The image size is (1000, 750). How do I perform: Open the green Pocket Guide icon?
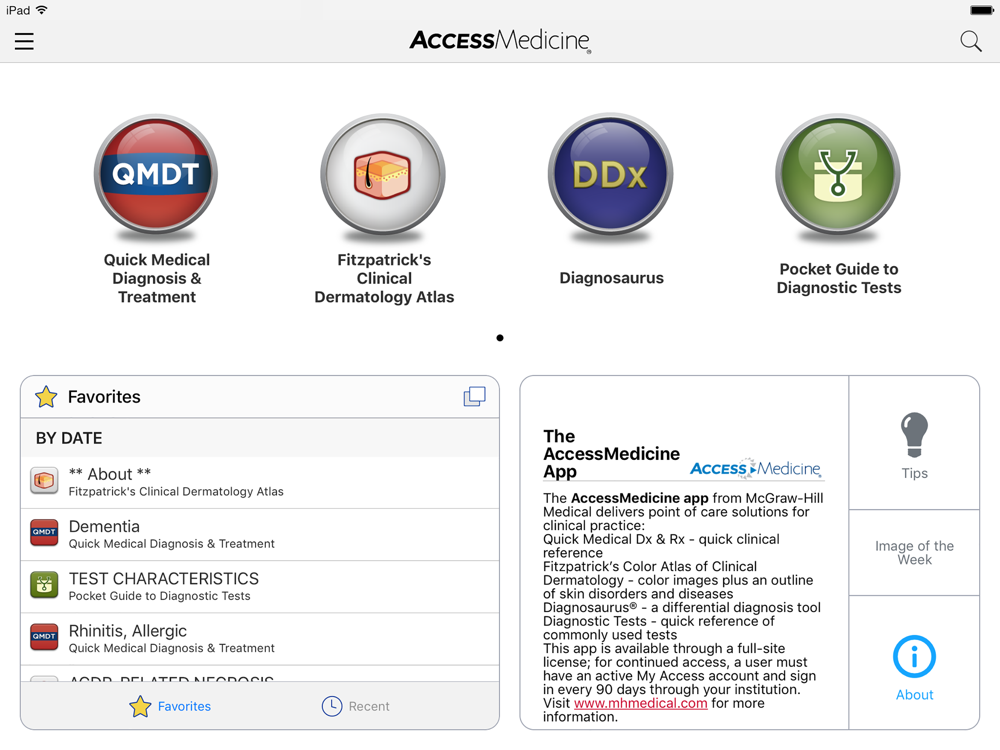tap(838, 174)
